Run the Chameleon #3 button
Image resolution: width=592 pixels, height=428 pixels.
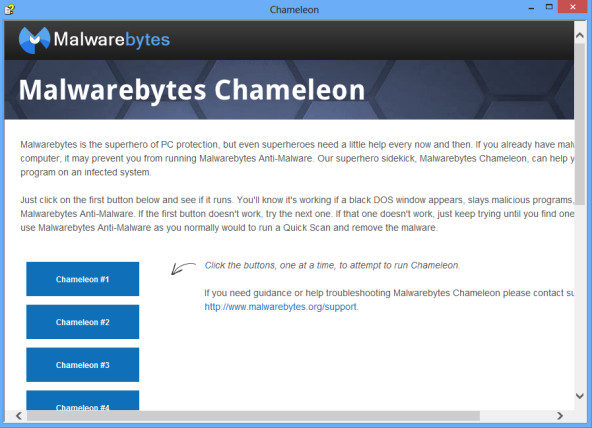82,365
